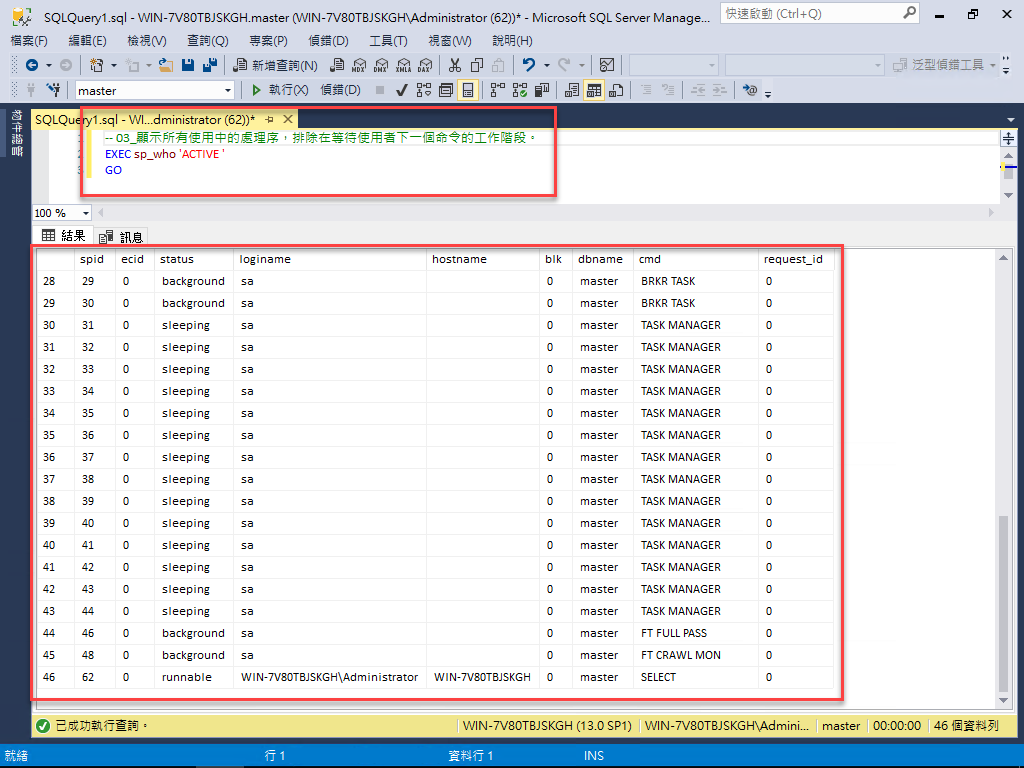This screenshot has width=1024, height=768.
Task: Open the 100 % zoom dropdown
Action: pos(86,213)
